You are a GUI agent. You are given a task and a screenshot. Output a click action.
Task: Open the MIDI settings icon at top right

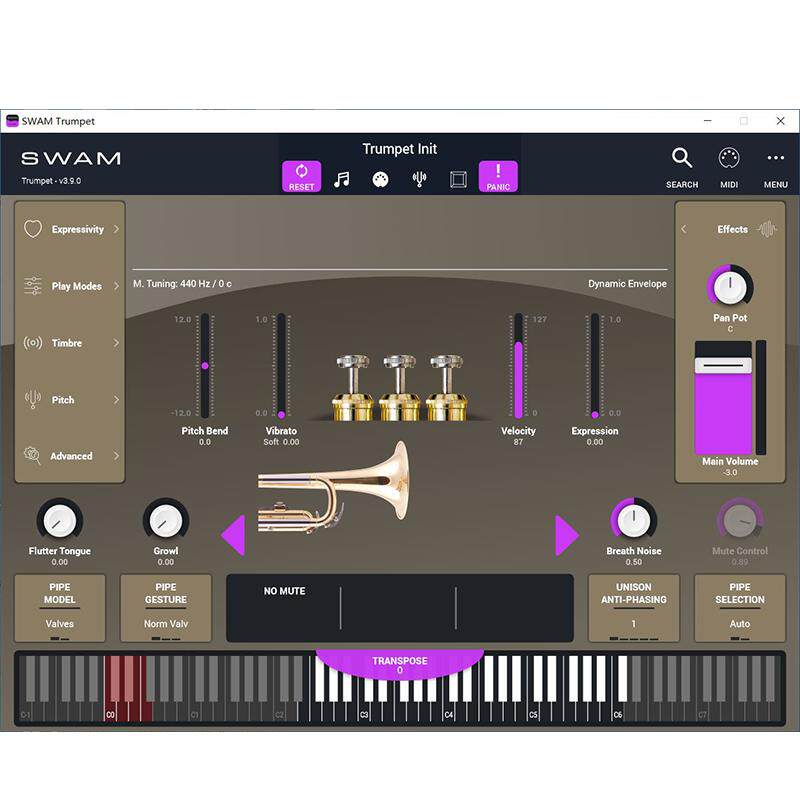tap(729, 158)
